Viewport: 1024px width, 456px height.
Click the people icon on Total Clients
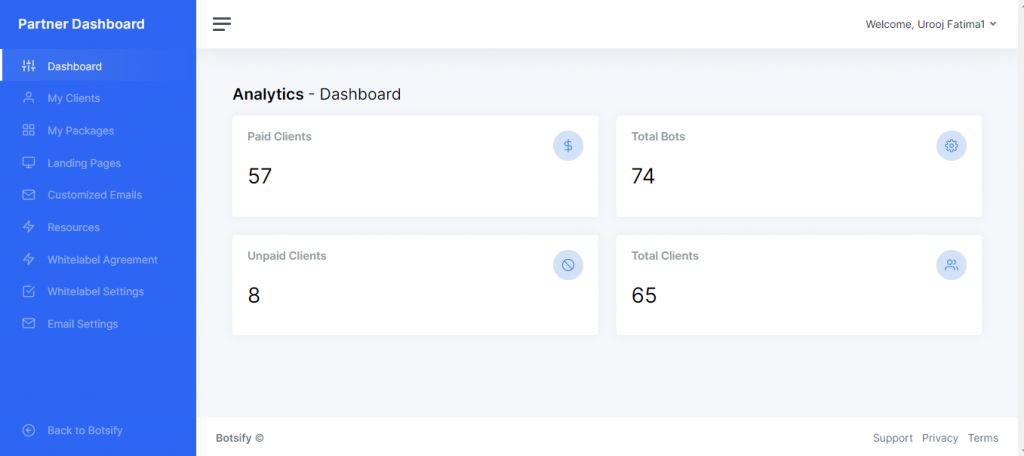[951, 265]
